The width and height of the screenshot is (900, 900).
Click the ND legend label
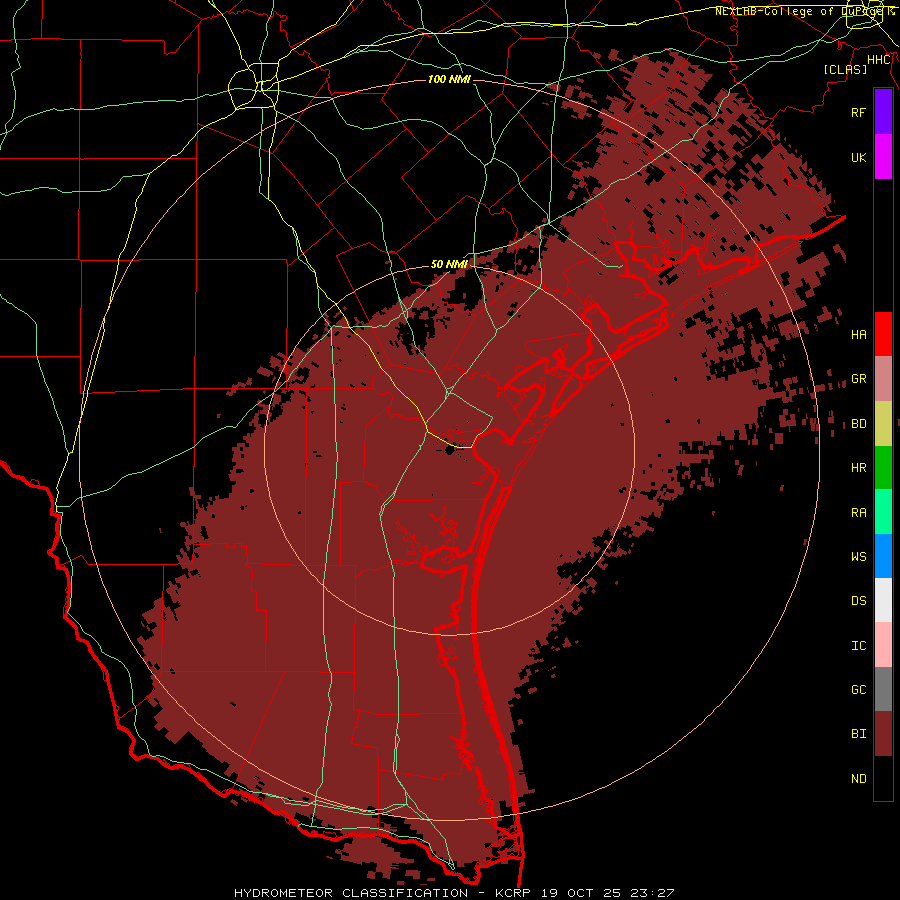859,779
